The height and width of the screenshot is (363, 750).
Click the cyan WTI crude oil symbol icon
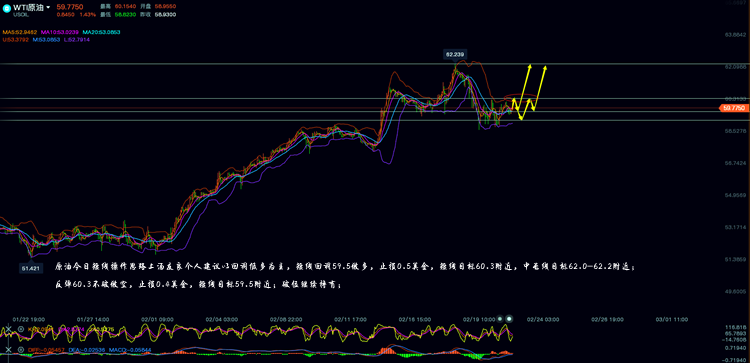coord(7,8)
